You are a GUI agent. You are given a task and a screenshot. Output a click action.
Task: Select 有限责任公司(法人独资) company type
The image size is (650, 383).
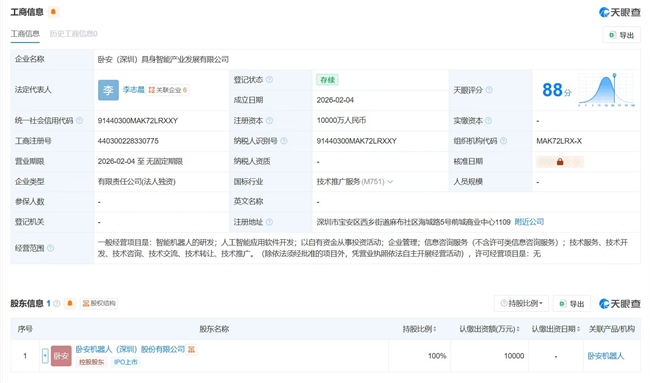coord(136,182)
